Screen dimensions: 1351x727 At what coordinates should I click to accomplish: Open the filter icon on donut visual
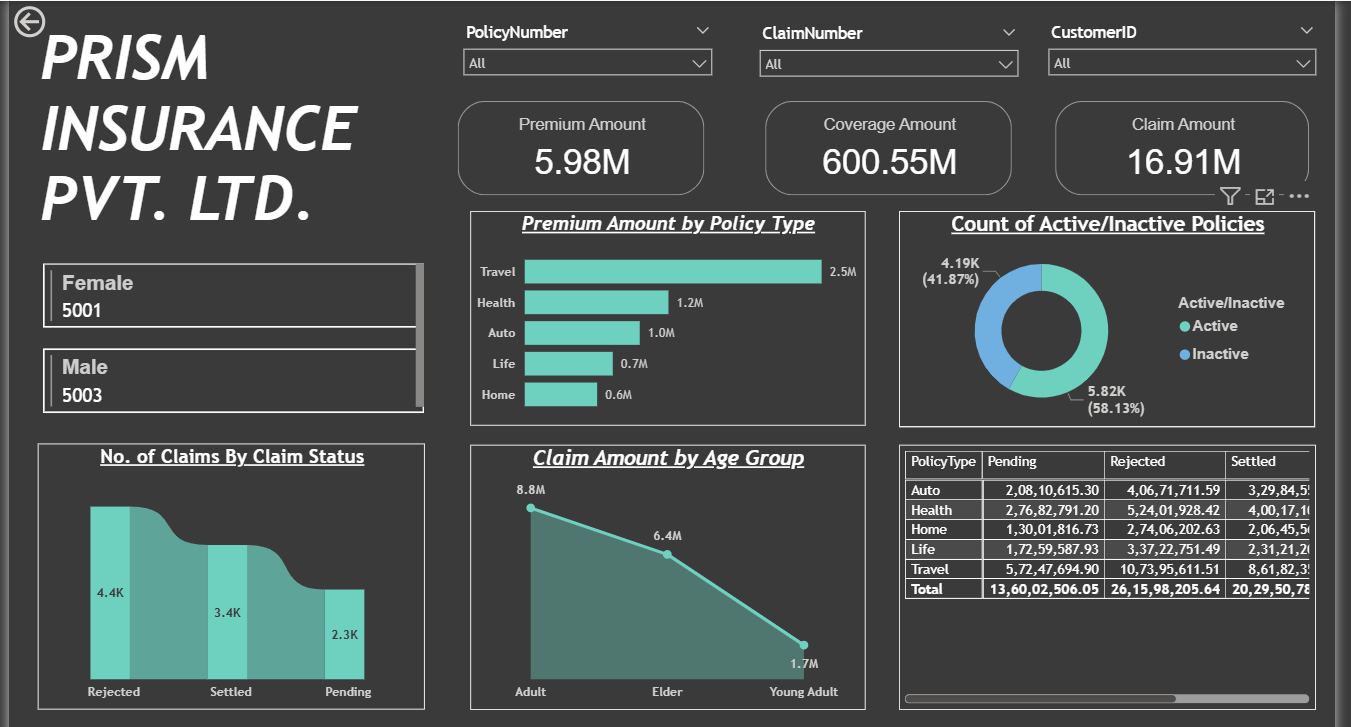(1230, 196)
